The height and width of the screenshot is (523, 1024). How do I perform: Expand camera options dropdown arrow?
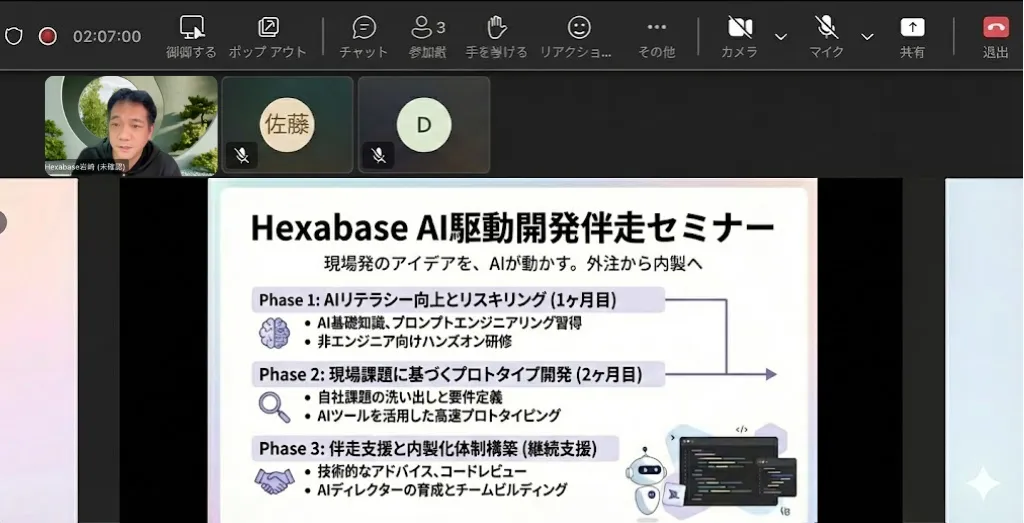tap(781, 37)
